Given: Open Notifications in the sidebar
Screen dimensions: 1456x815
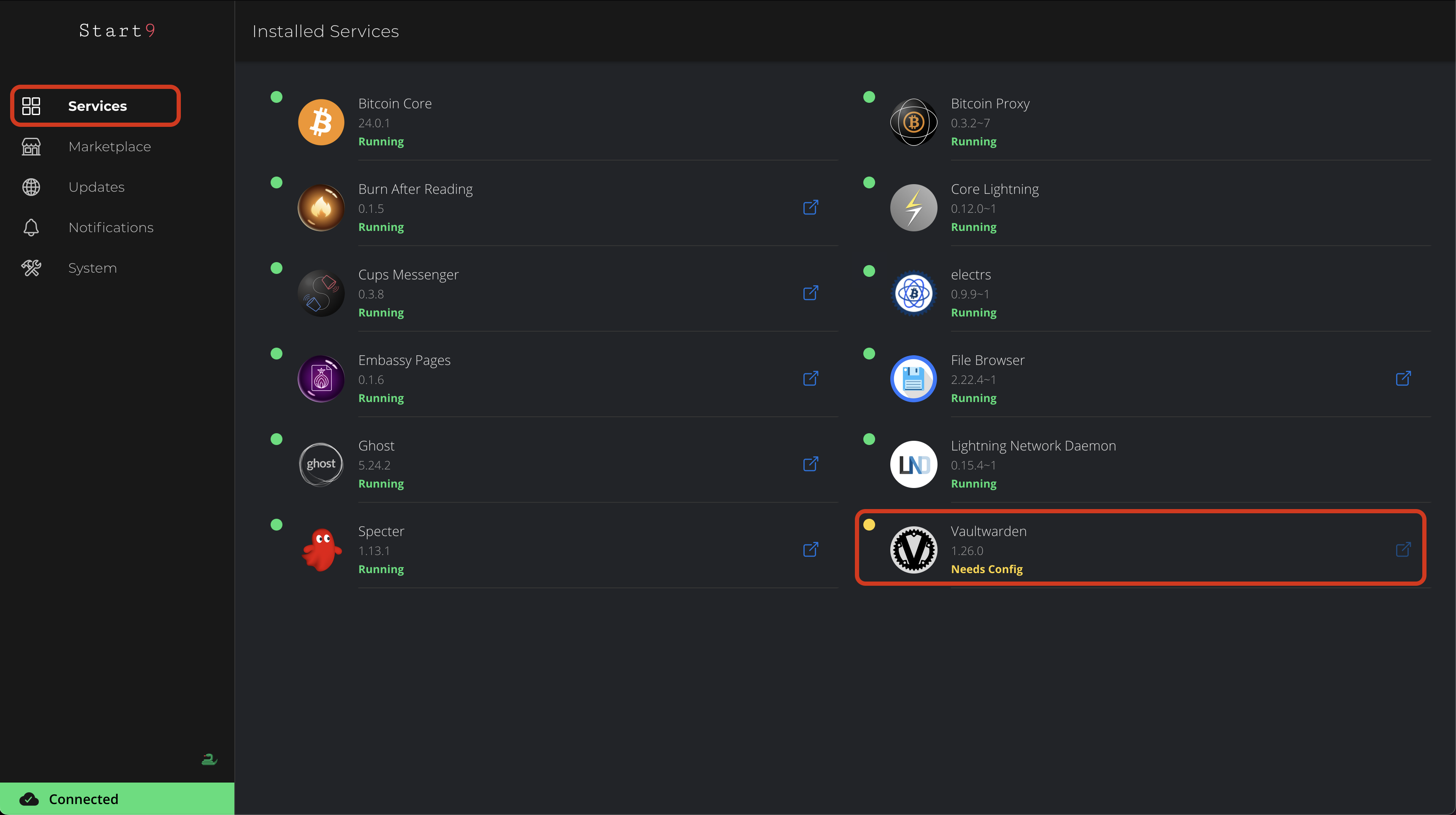Looking at the screenshot, I should (111, 228).
